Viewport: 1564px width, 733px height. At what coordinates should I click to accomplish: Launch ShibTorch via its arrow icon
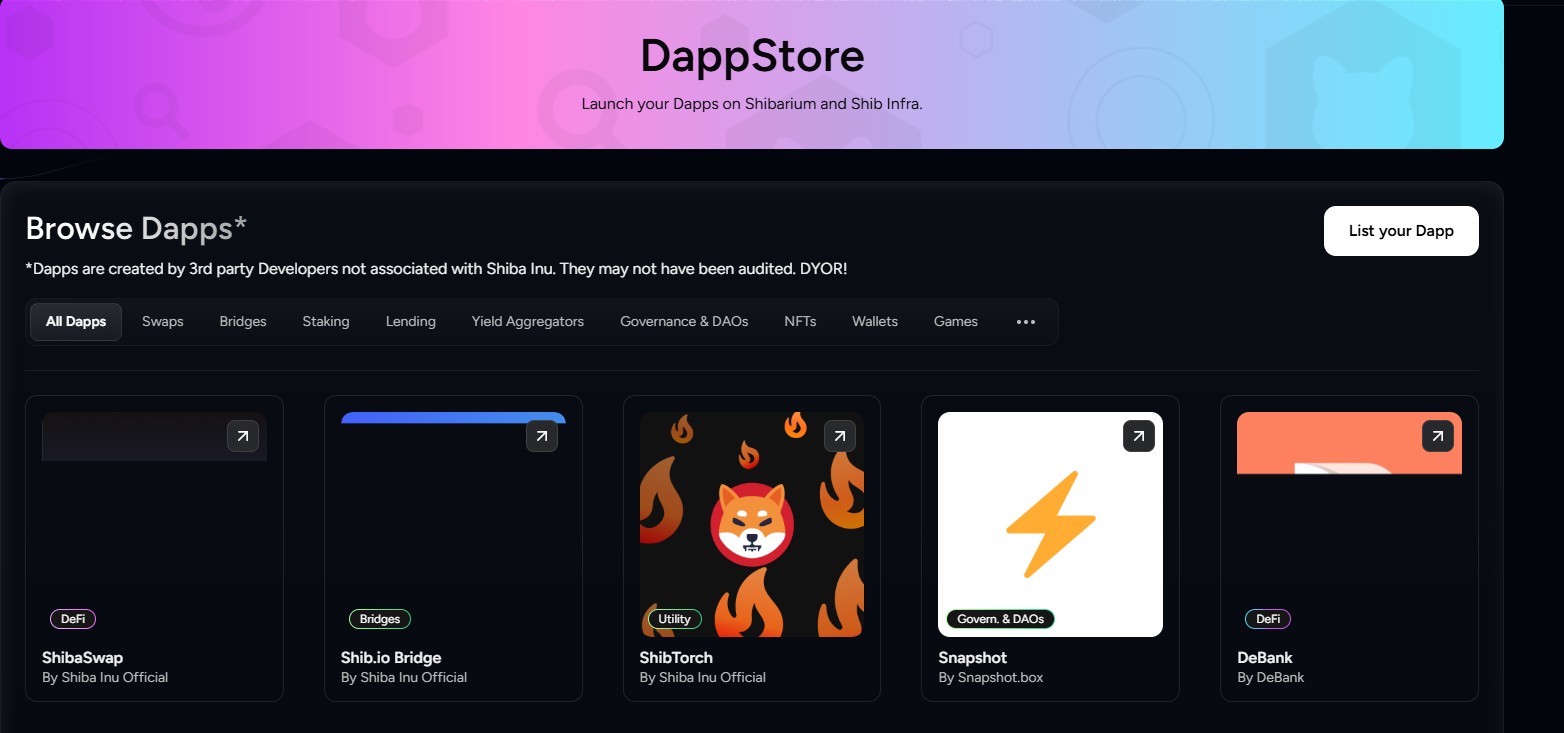(x=840, y=436)
